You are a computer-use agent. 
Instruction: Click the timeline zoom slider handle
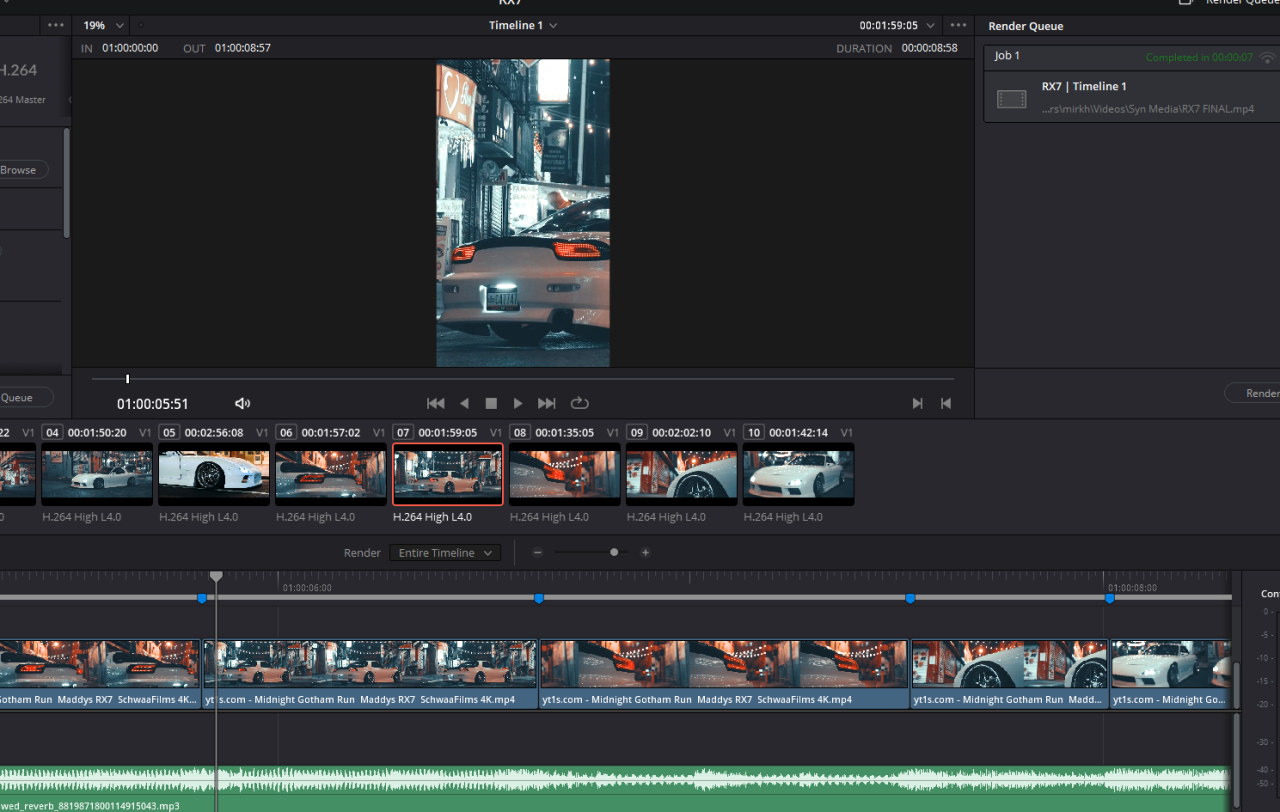tap(614, 552)
